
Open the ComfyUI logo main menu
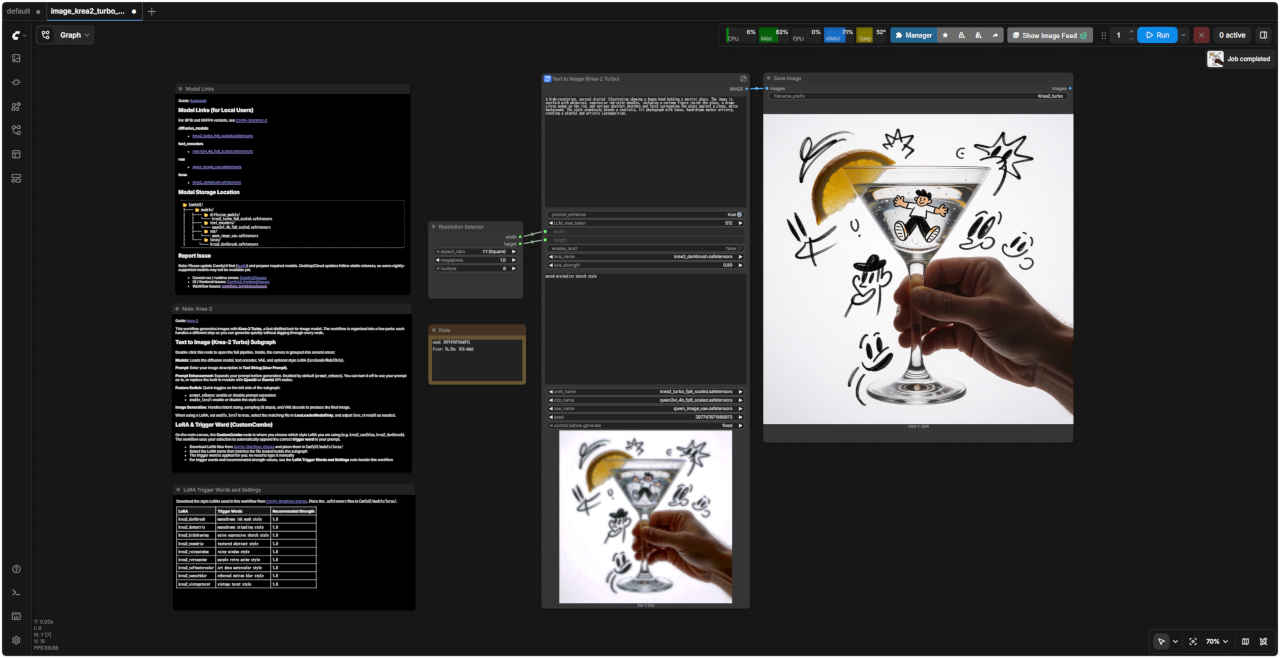(x=16, y=34)
